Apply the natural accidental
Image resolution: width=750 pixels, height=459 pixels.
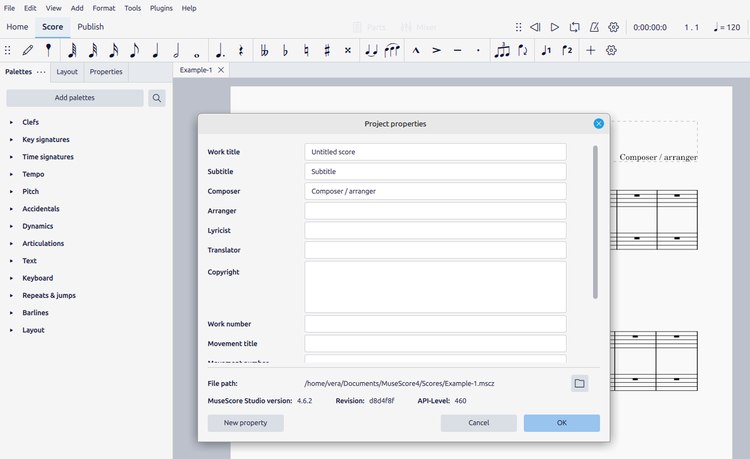point(306,50)
